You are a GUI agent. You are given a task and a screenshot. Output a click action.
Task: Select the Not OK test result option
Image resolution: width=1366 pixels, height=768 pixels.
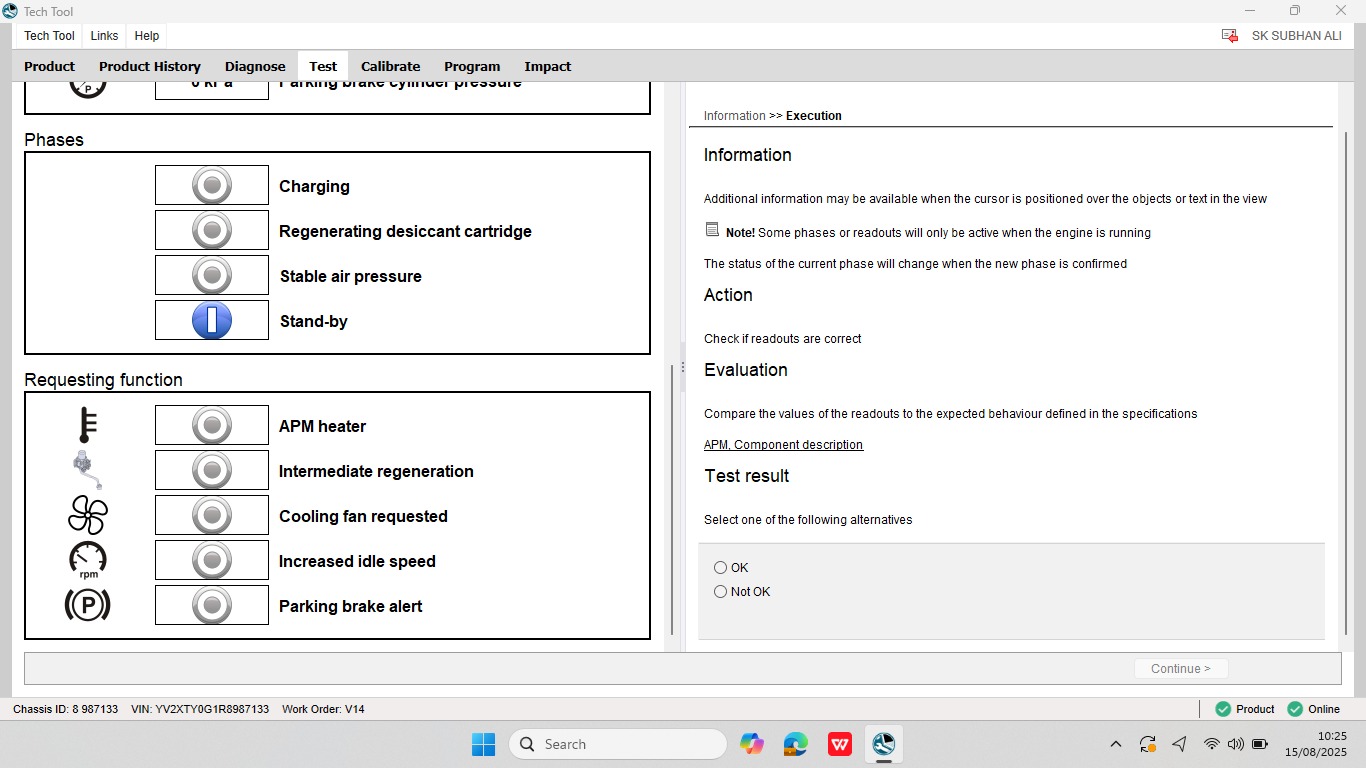coord(720,592)
